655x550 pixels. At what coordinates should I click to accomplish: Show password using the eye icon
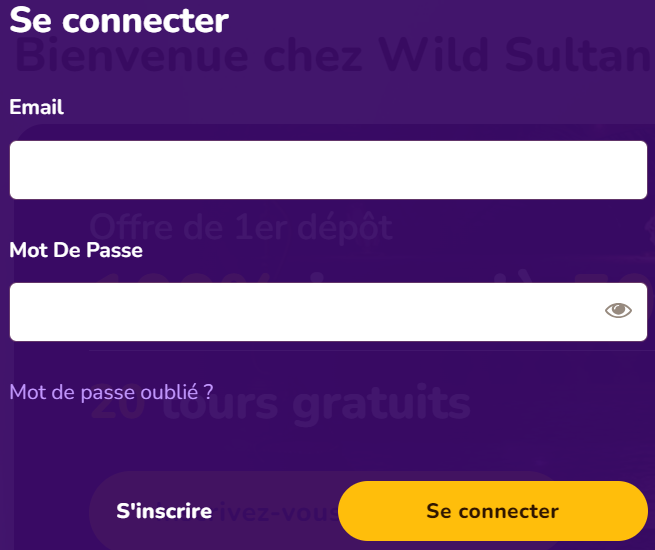coord(618,310)
